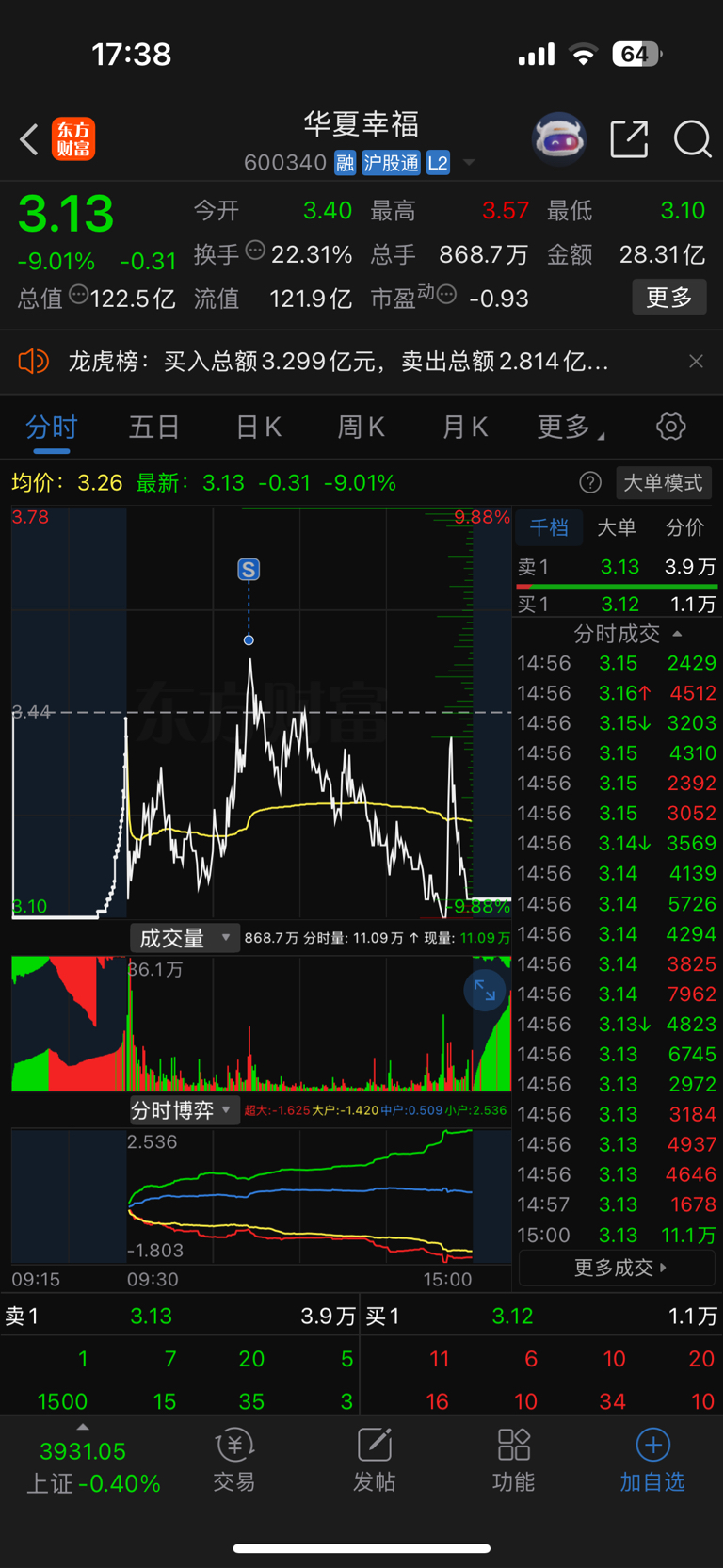Select the 千档 tab
The height and width of the screenshot is (1568, 724).
click(x=549, y=527)
